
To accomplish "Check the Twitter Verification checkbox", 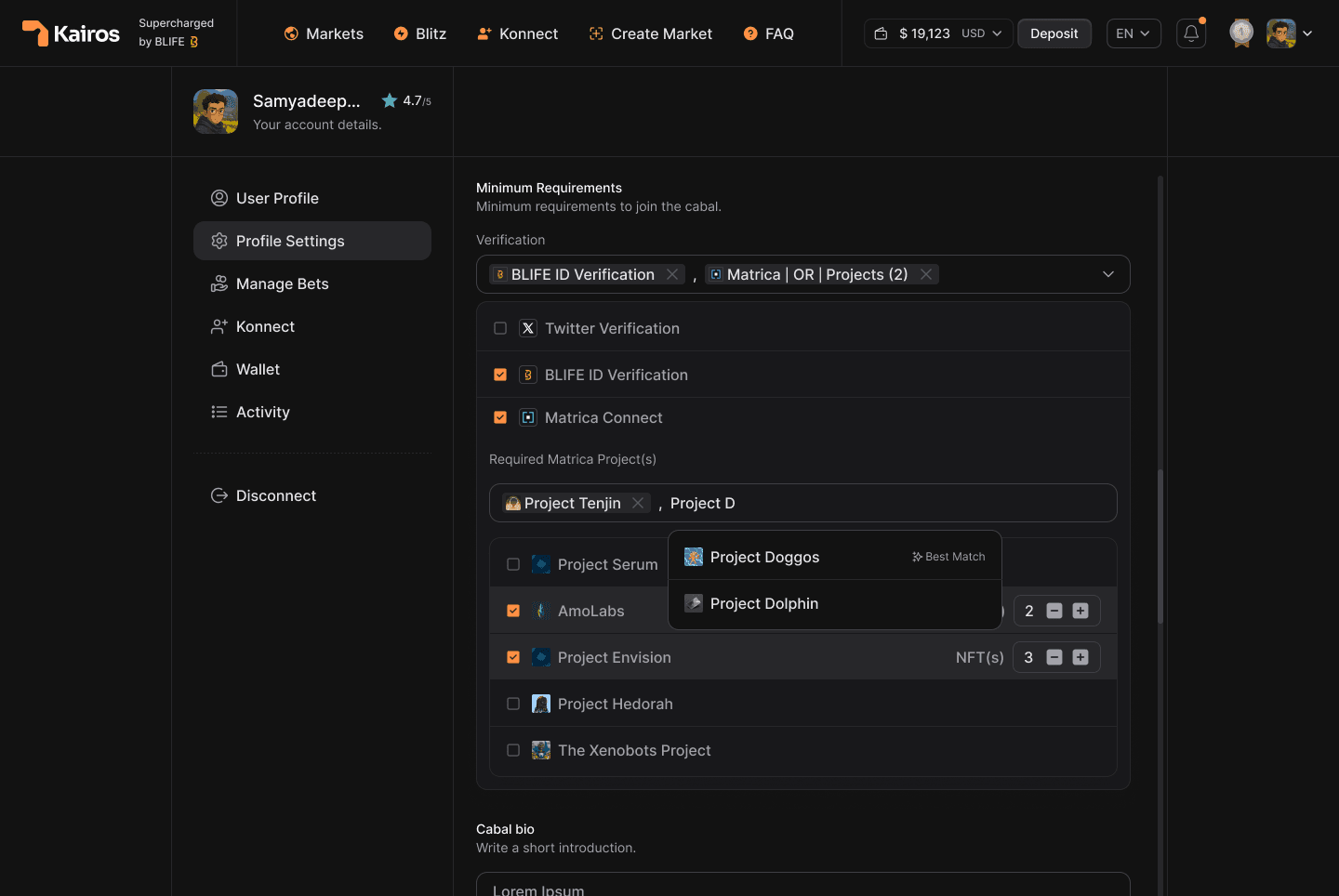I will pyautogui.click(x=500, y=328).
